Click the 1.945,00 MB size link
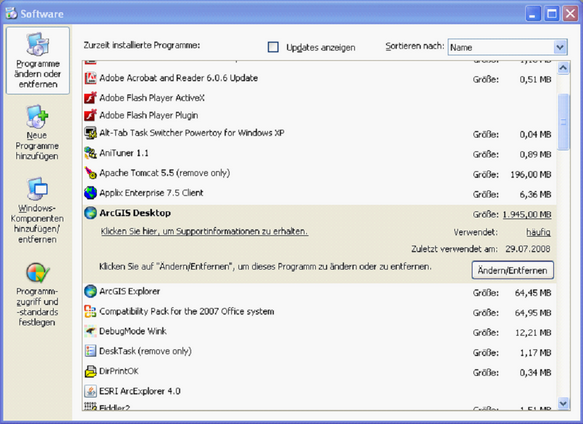The width and height of the screenshot is (583, 424). click(527, 215)
